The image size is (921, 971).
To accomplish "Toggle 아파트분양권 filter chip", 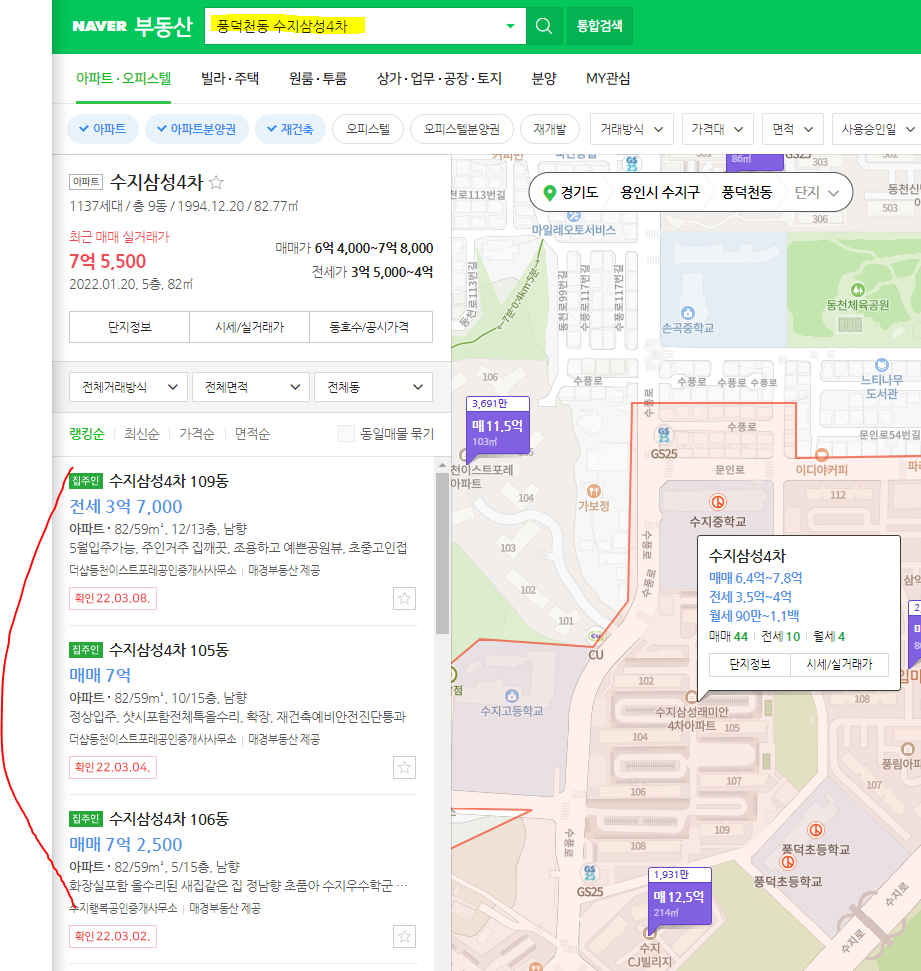I will 197,129.
